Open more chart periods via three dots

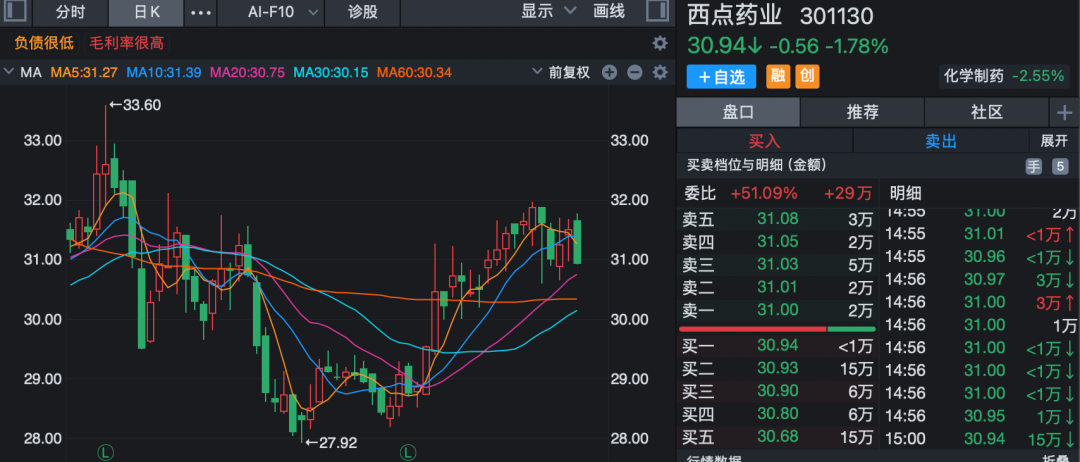[x=201, y=13]
